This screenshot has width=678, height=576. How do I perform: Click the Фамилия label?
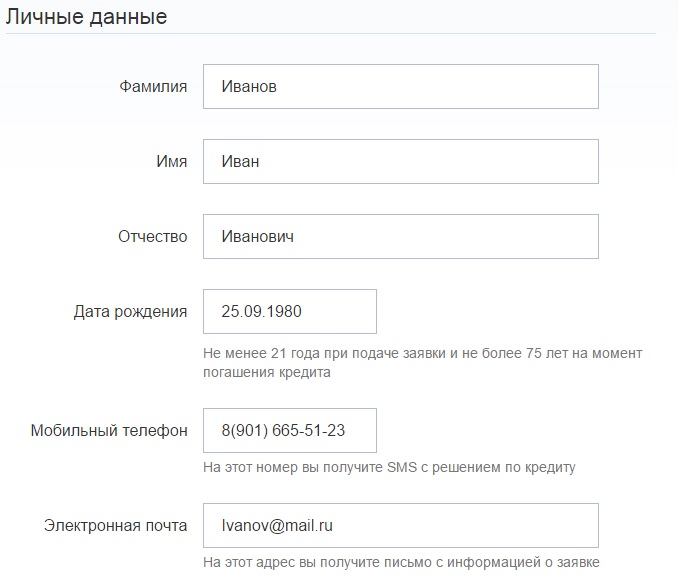tap(152, 87)
